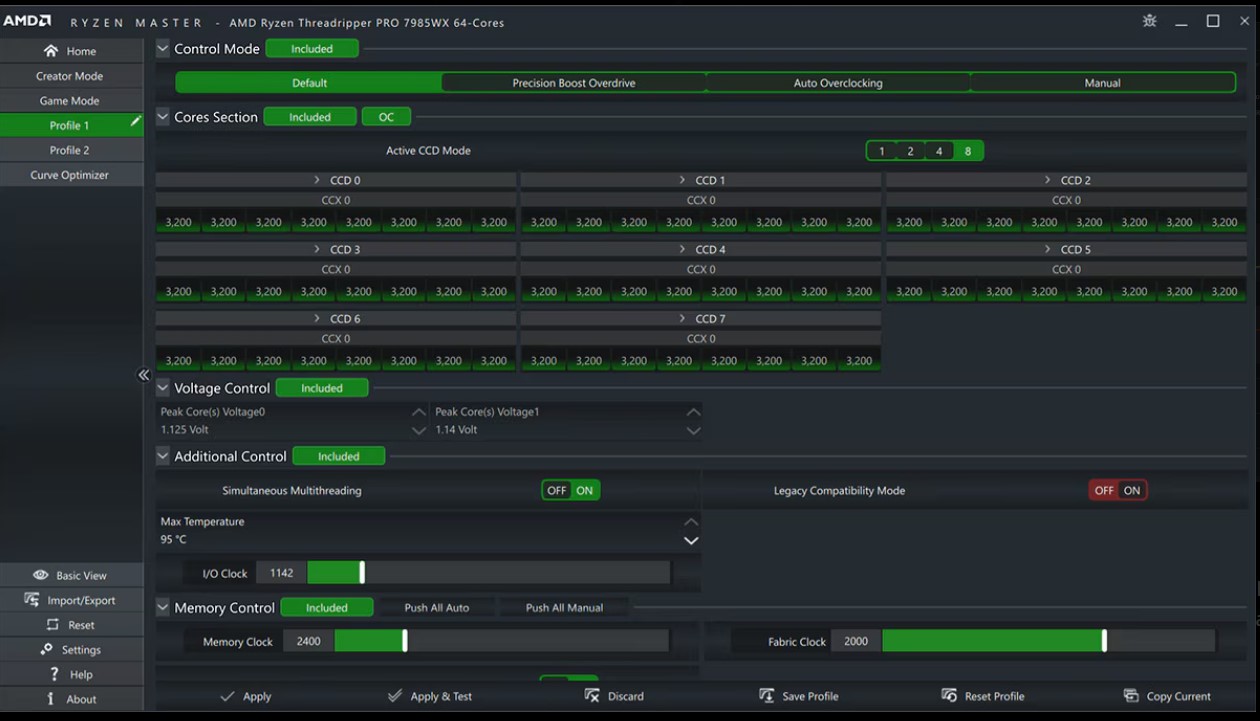Click the About info icon
Viewport: 1260px width, 721px height.
[51, 699]
